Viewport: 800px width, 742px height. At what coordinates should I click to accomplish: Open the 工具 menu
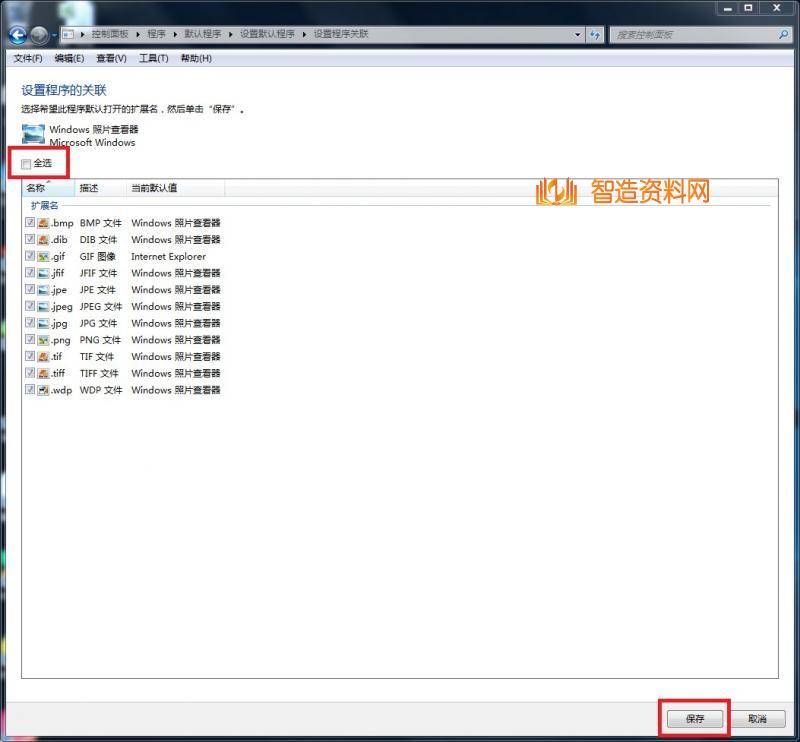(x=152, y=58)
